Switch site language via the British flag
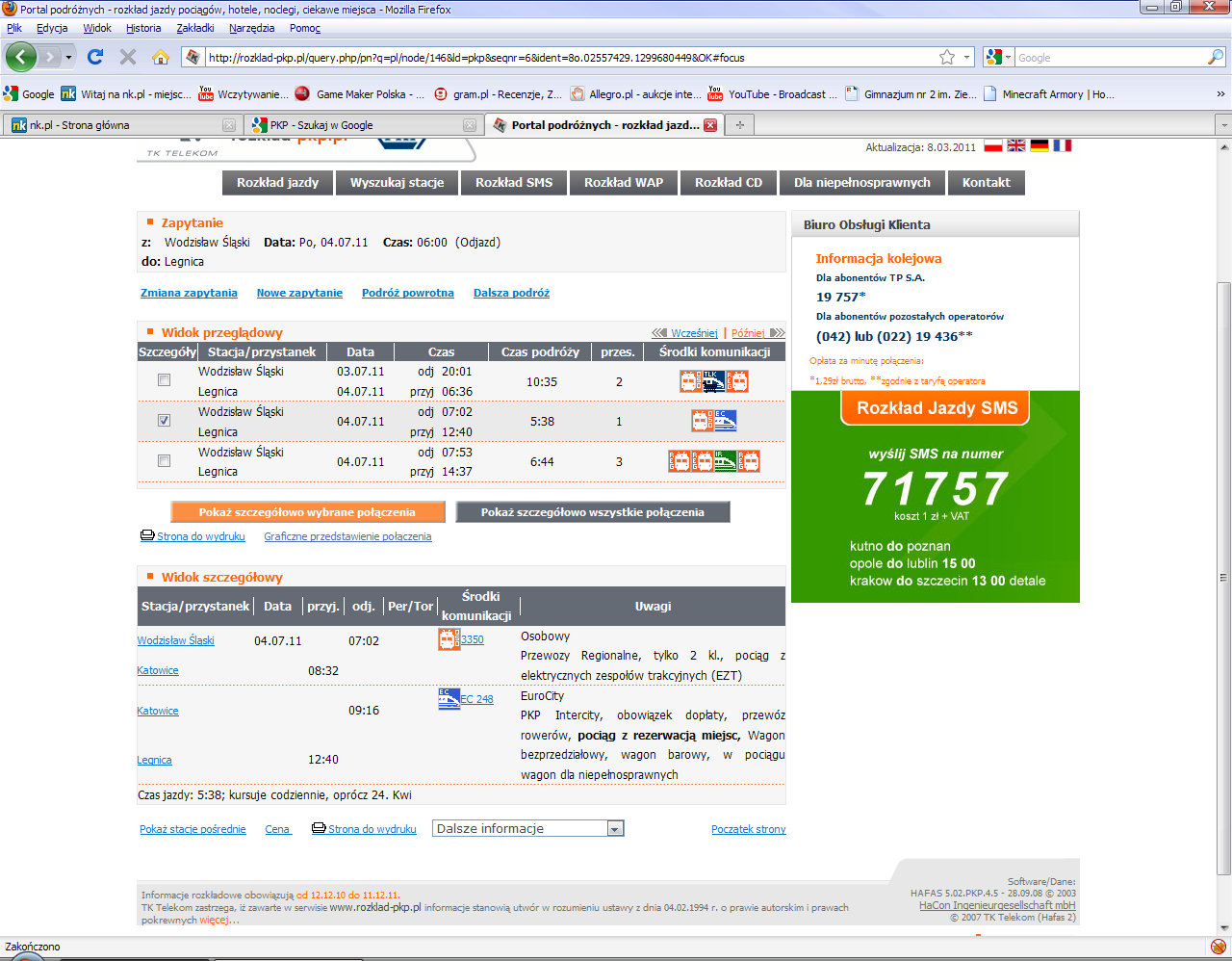Image resolution: width=1232 pixels, height=961 pixels. coord(1016,145)
